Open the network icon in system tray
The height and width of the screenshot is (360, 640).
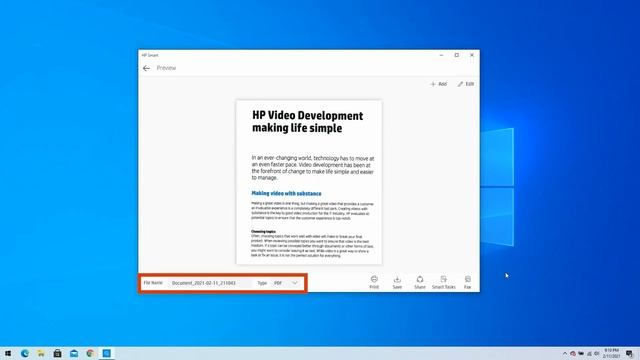point(589,353)
